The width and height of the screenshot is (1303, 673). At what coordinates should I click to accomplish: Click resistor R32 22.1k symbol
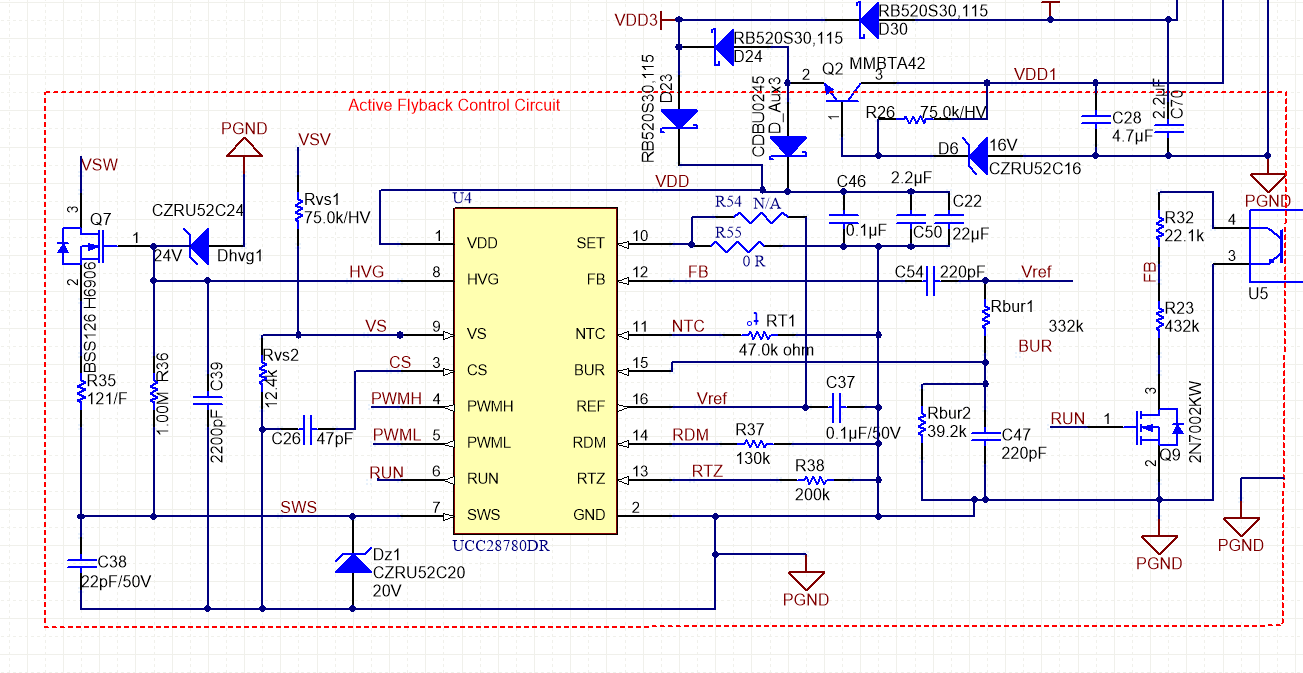[x=1159, y=226]
